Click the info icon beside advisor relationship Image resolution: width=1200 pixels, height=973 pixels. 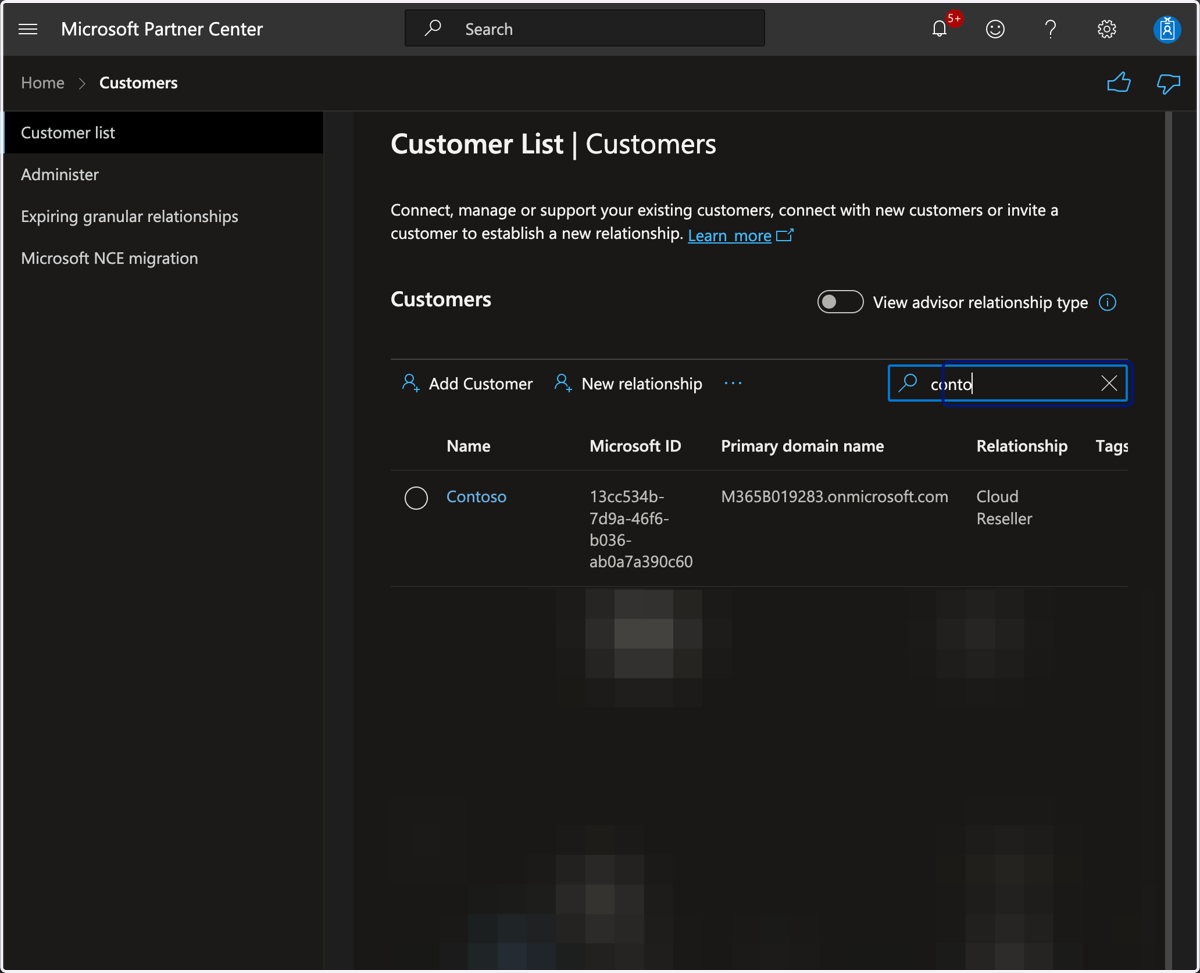pos(1107,302)
